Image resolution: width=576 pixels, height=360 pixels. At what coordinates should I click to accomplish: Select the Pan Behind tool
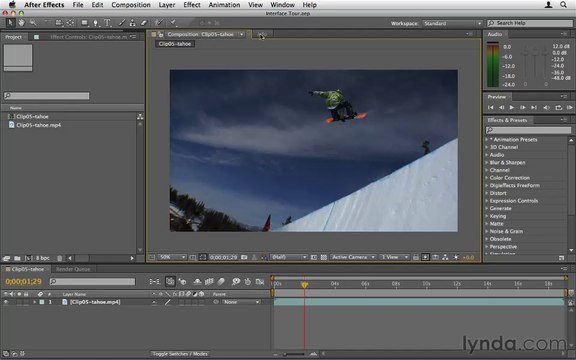pos(70,23)
